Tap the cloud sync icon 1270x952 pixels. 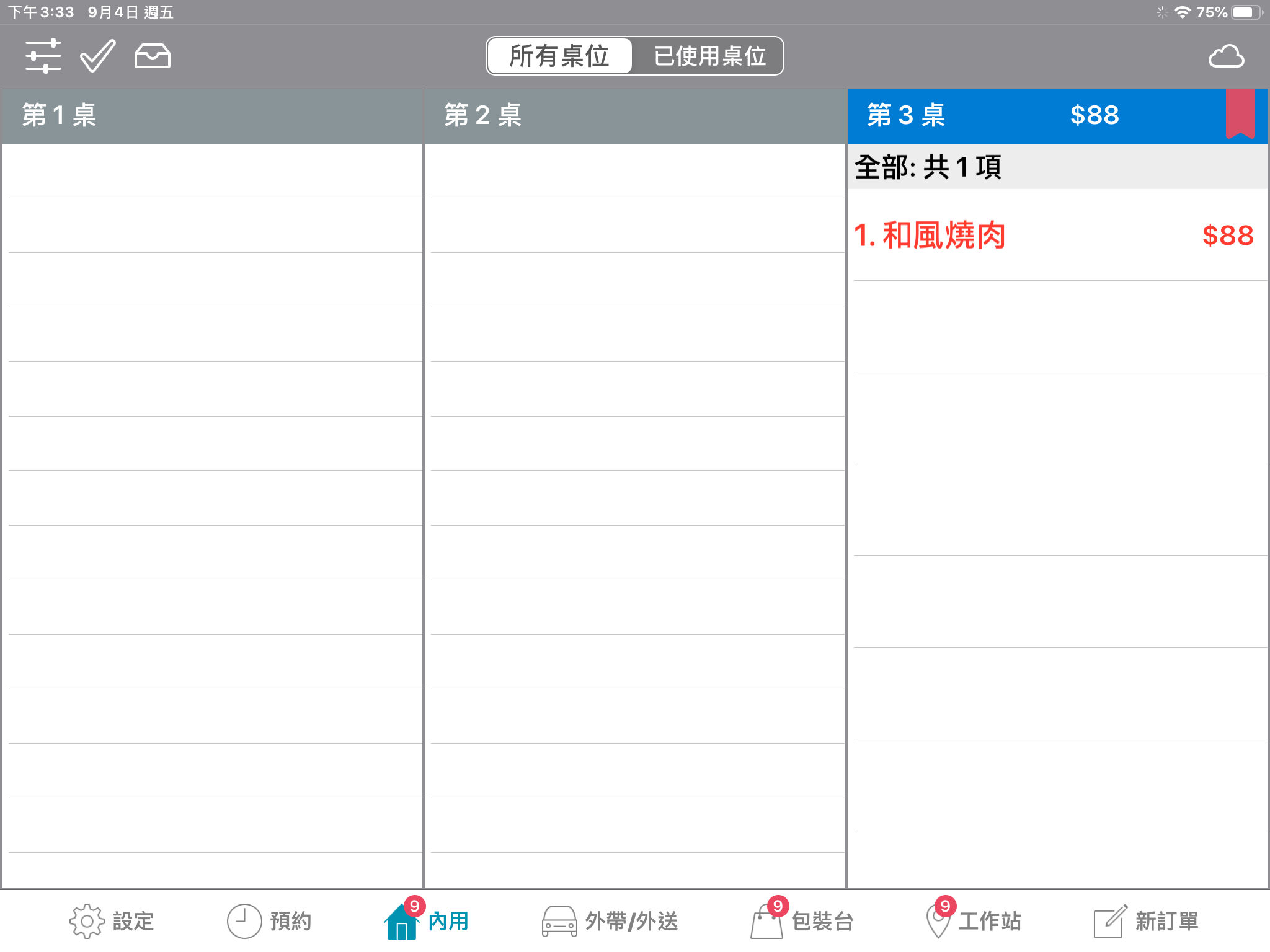click(x=1226, y=56)
